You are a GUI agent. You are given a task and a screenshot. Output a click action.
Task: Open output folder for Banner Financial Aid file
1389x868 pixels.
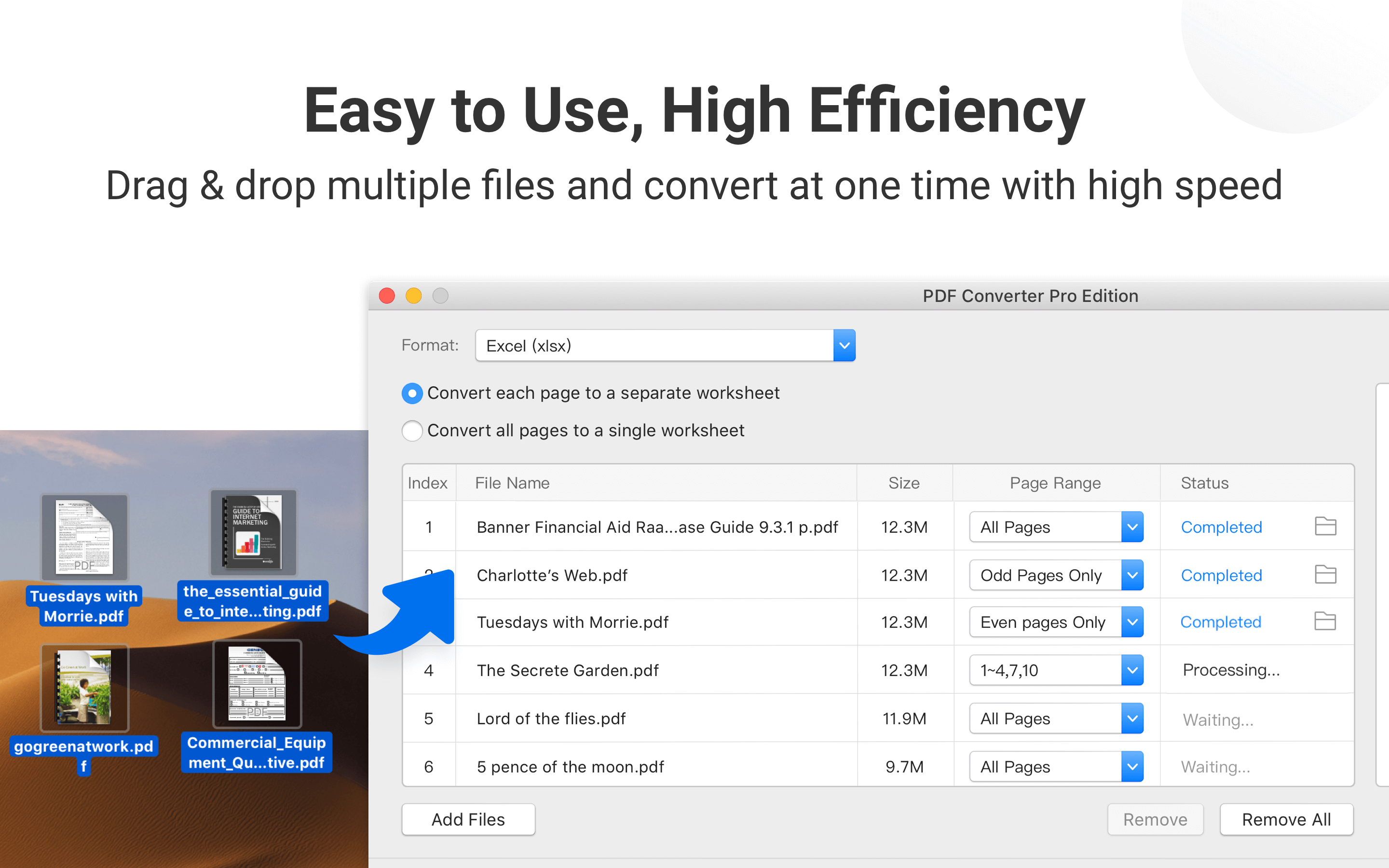[x=1325, y=527]
